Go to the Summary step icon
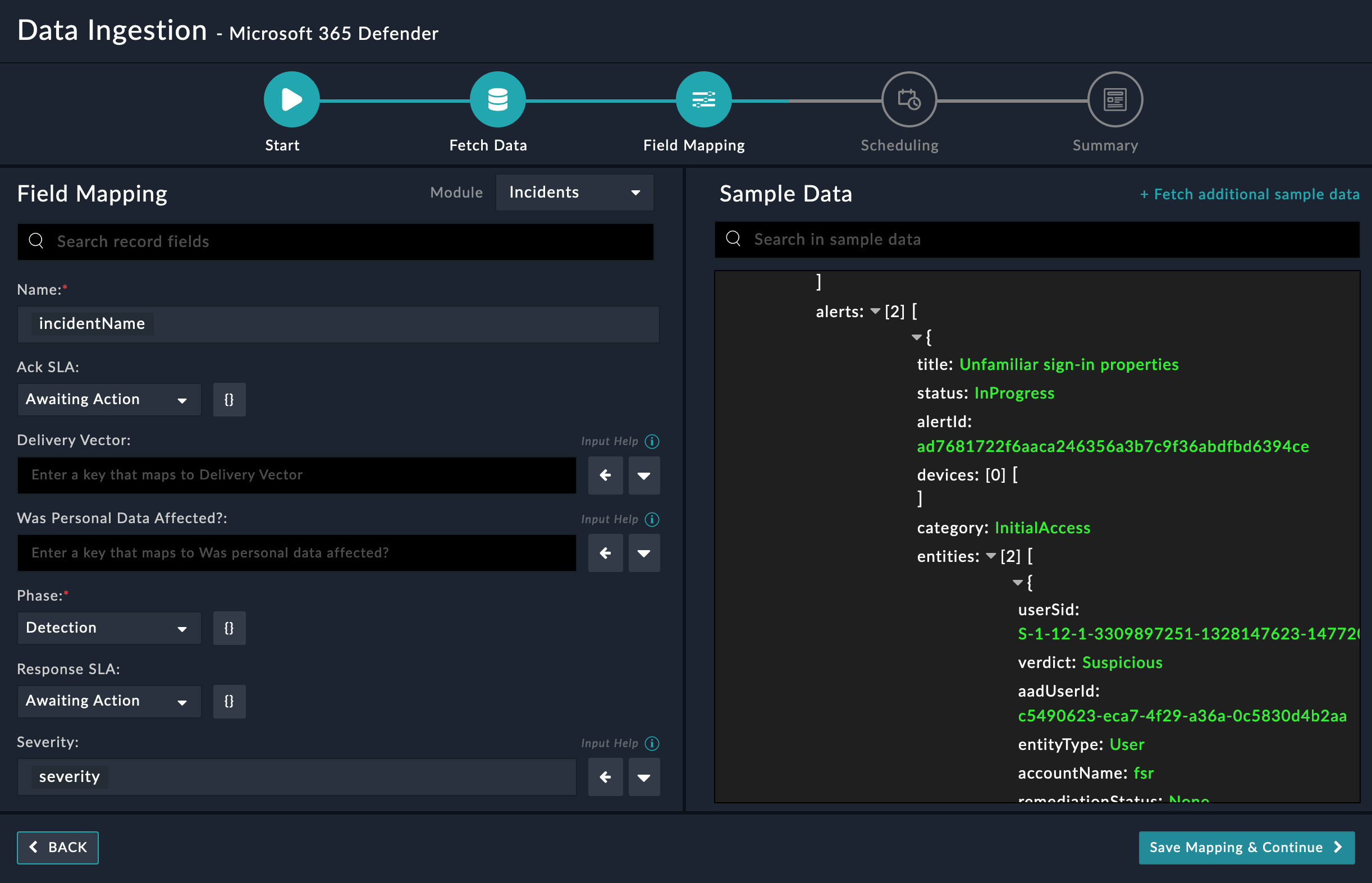The width and height of the screenshot is (1372, 883). pos(1114,100)
